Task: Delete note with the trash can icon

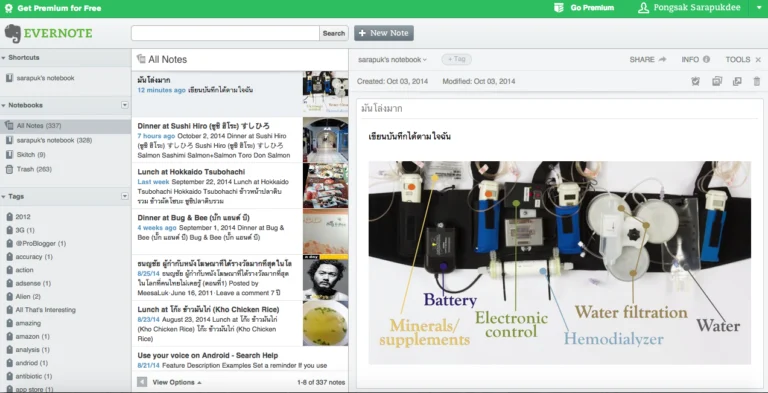Action: coord(757,81)
